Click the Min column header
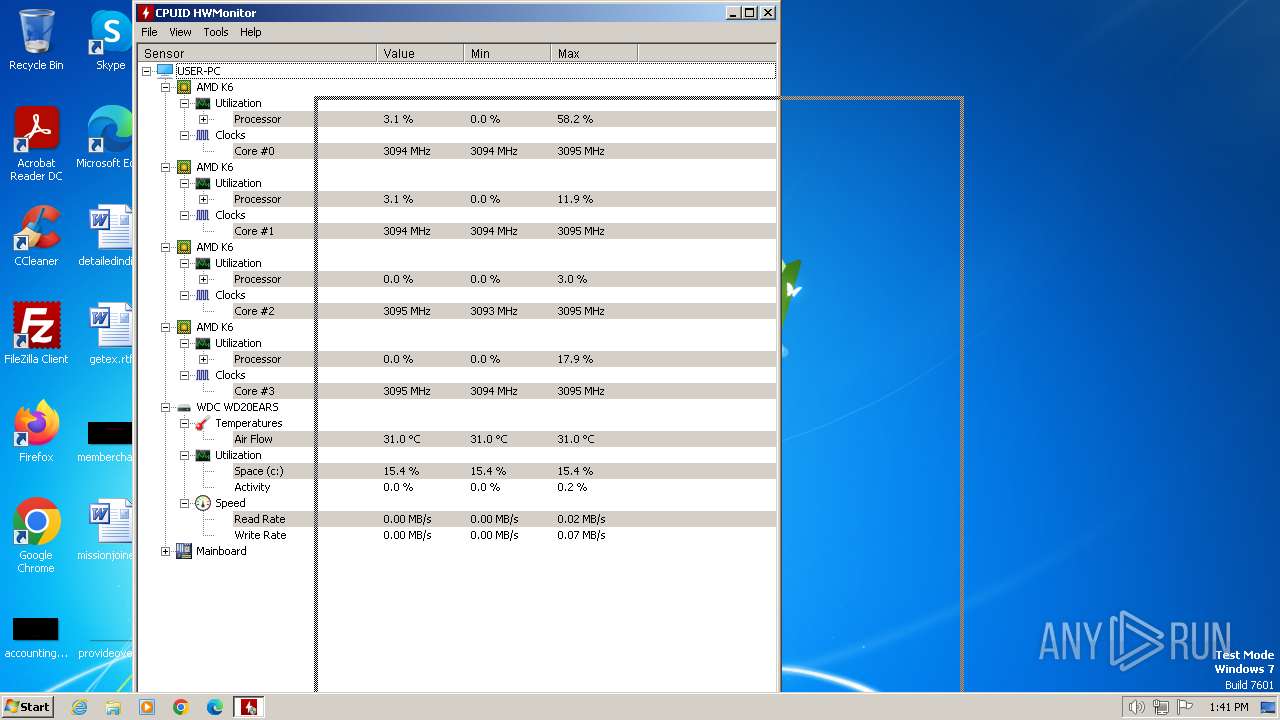 pos(507,53)
